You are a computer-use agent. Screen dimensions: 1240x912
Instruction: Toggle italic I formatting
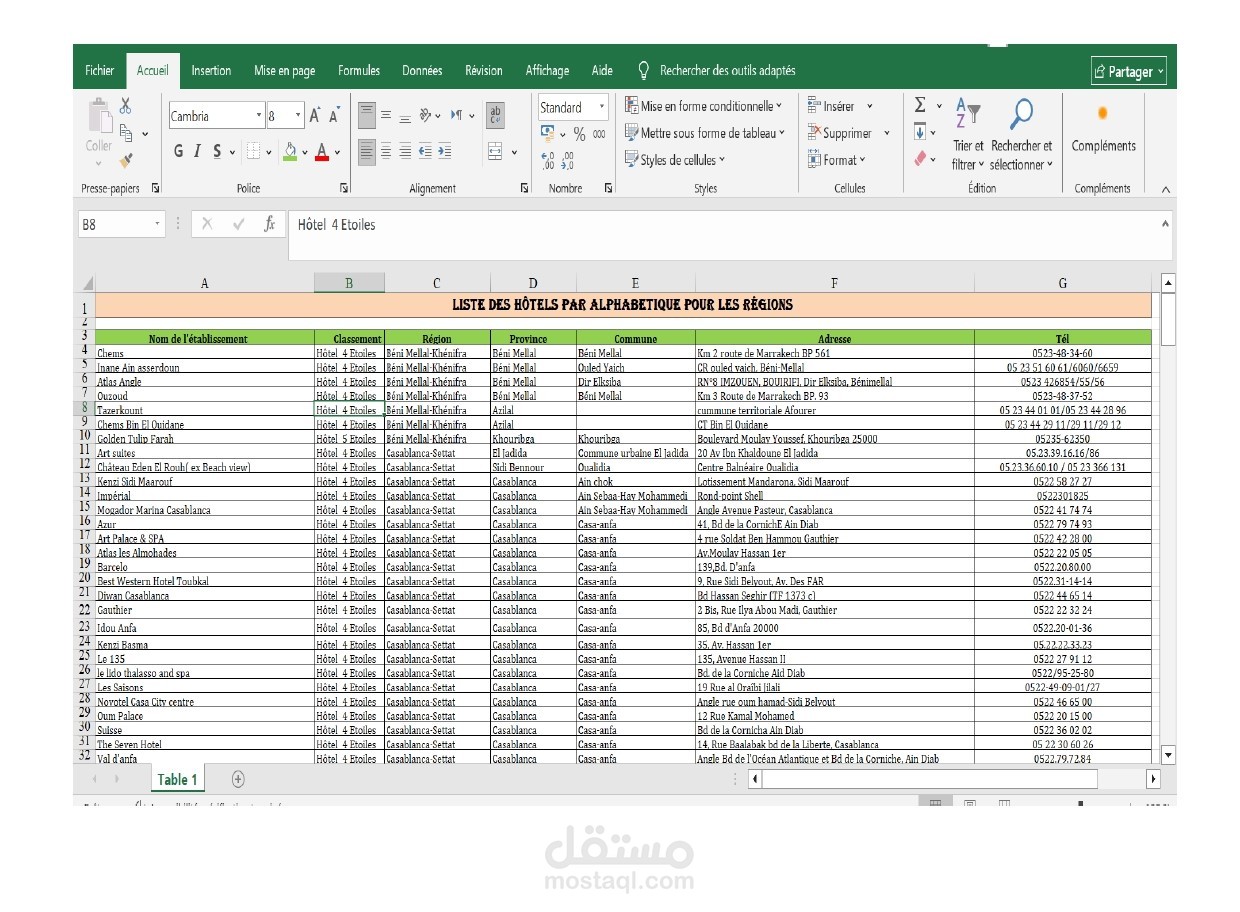click(198, 151)
